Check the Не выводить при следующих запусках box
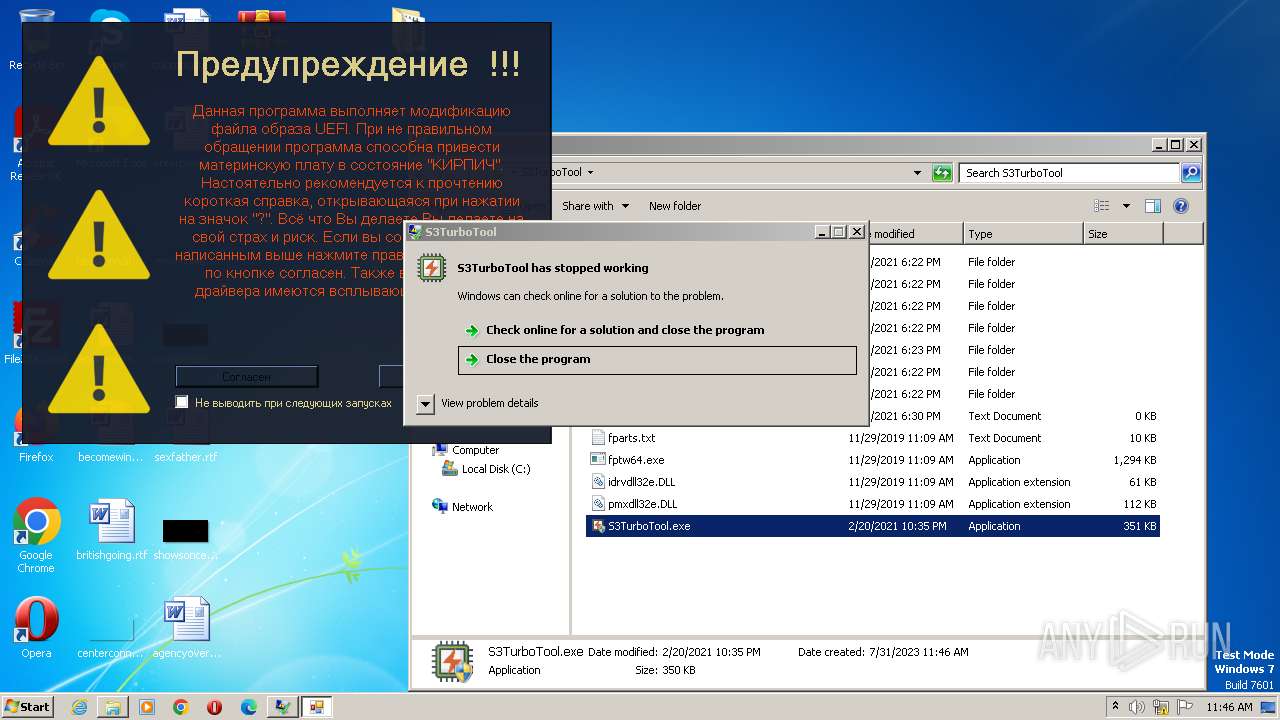Image resolution: width=1280 pixels, height=720 pixels. point(182,402)
